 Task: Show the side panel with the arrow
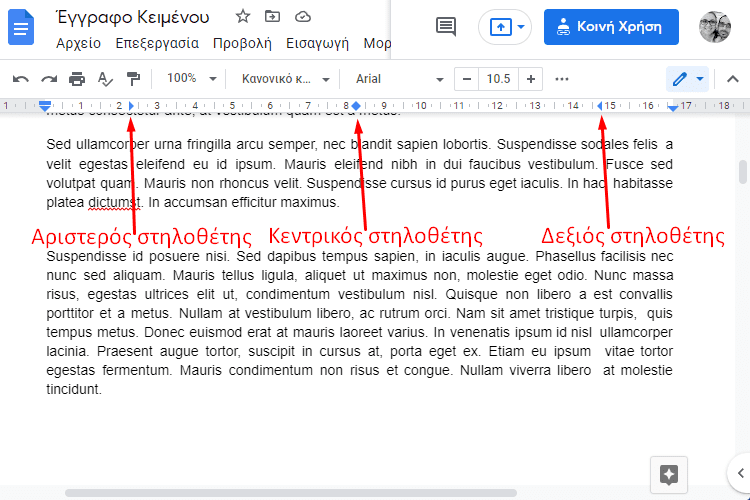(x=740, y=473)
